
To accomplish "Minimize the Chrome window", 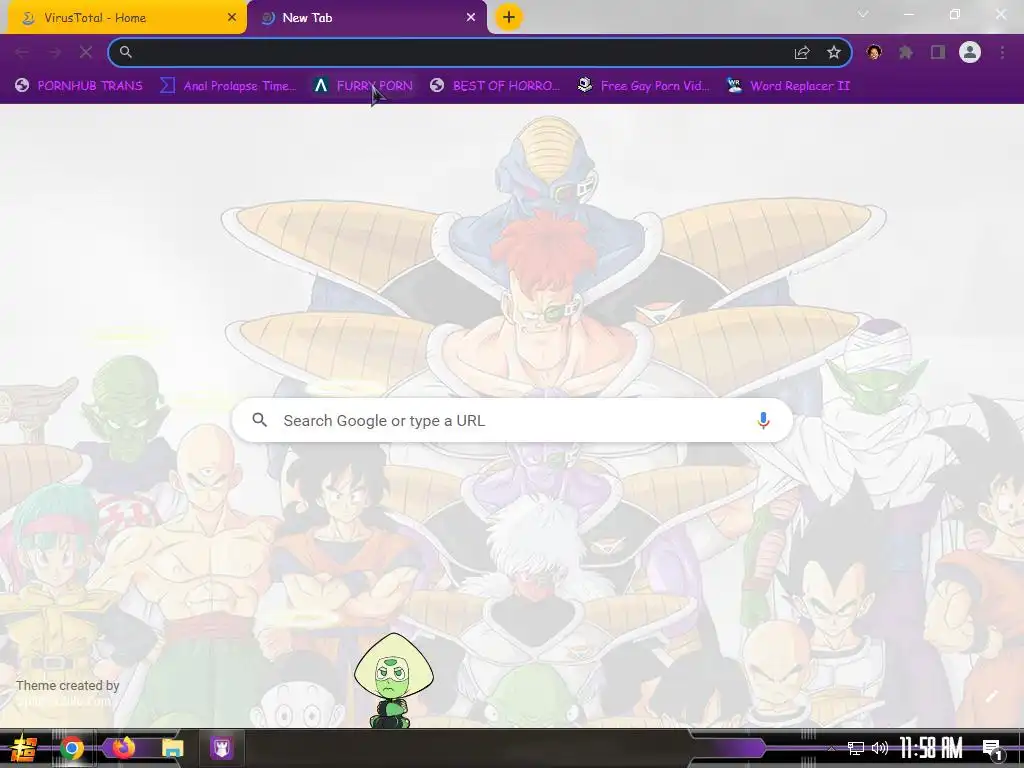I will point(908,14).
